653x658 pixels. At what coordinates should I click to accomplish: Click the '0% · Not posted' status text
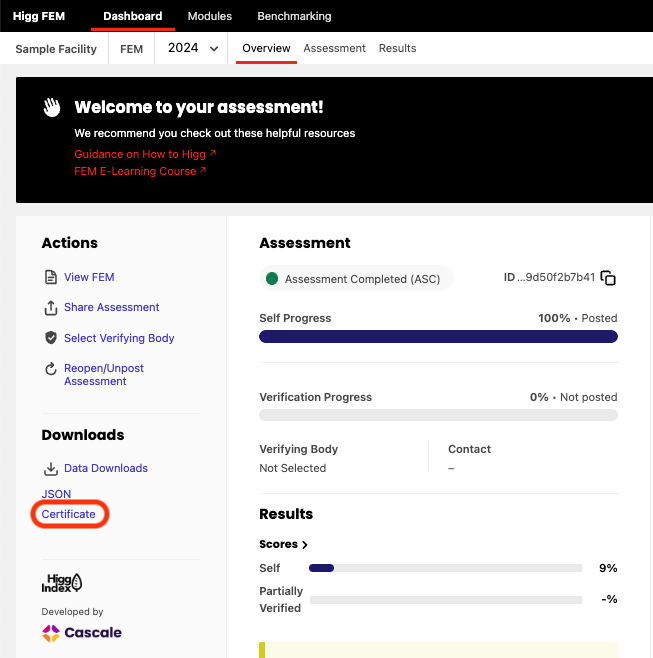click(x=573, y=397)
